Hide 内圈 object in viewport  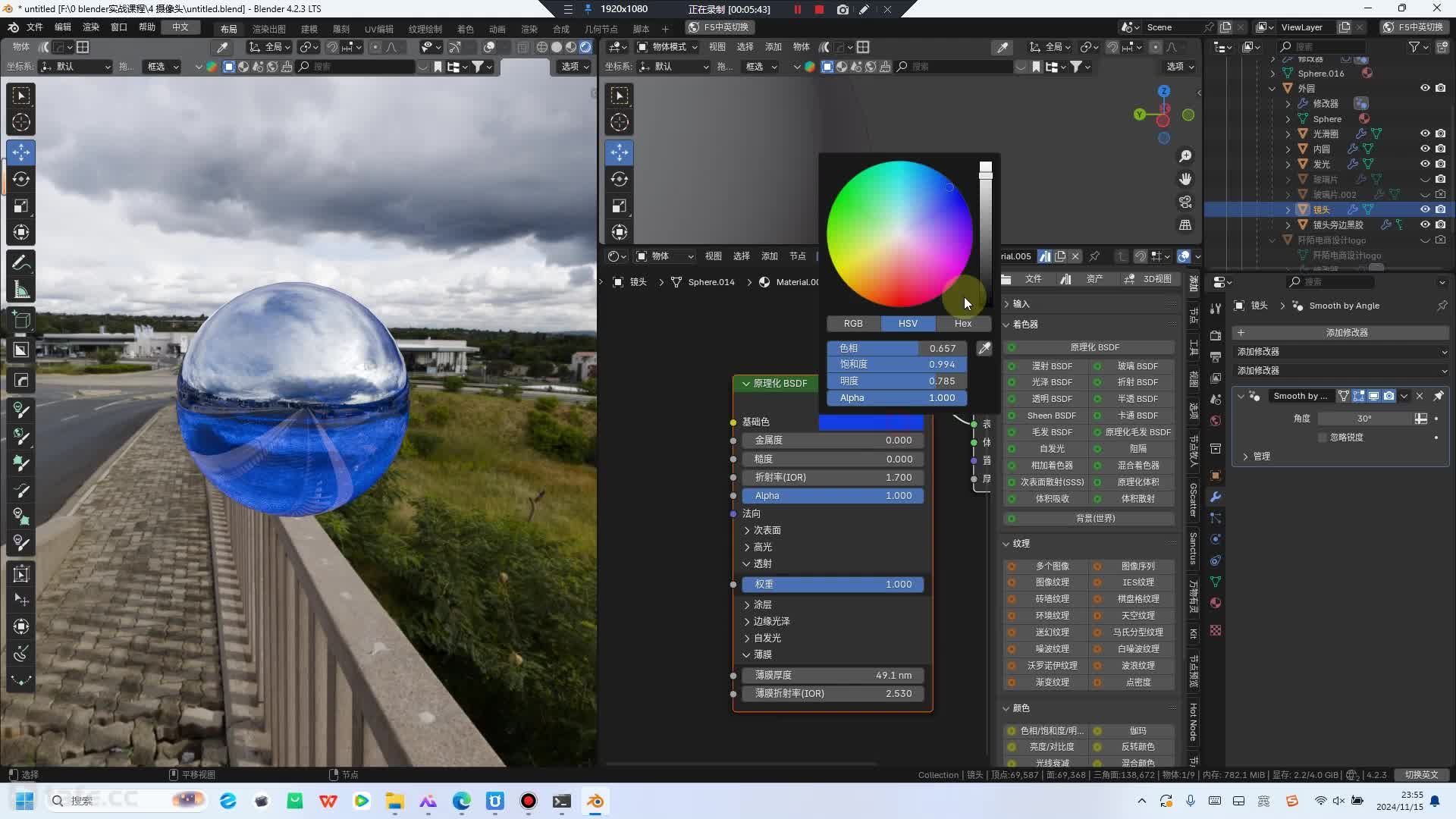click(1425, 149)
